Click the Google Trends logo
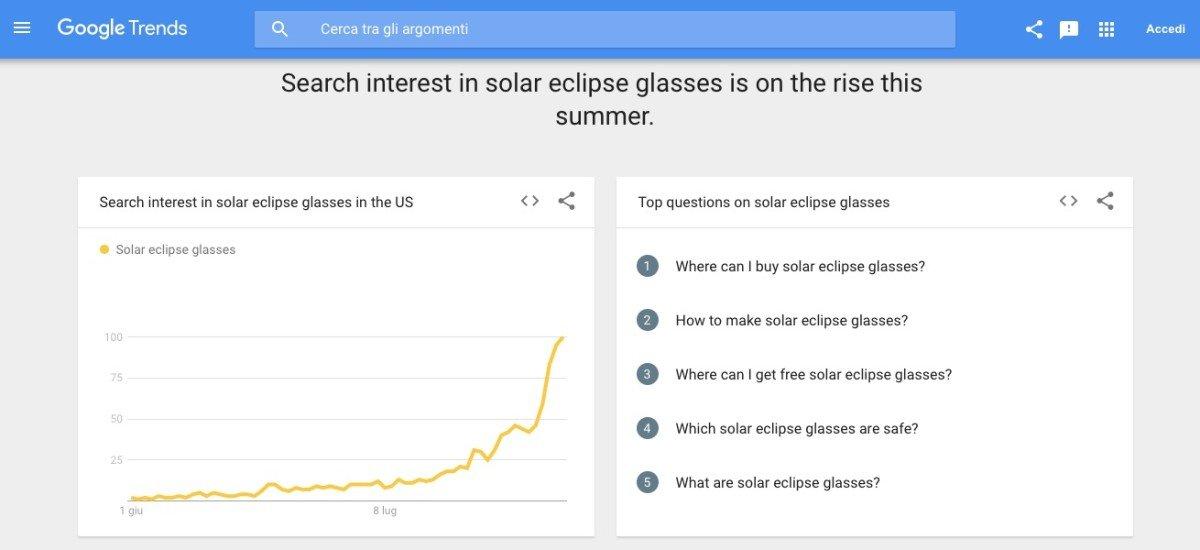The width and height of the screenshot is (1200, 550). coord(122,28)
